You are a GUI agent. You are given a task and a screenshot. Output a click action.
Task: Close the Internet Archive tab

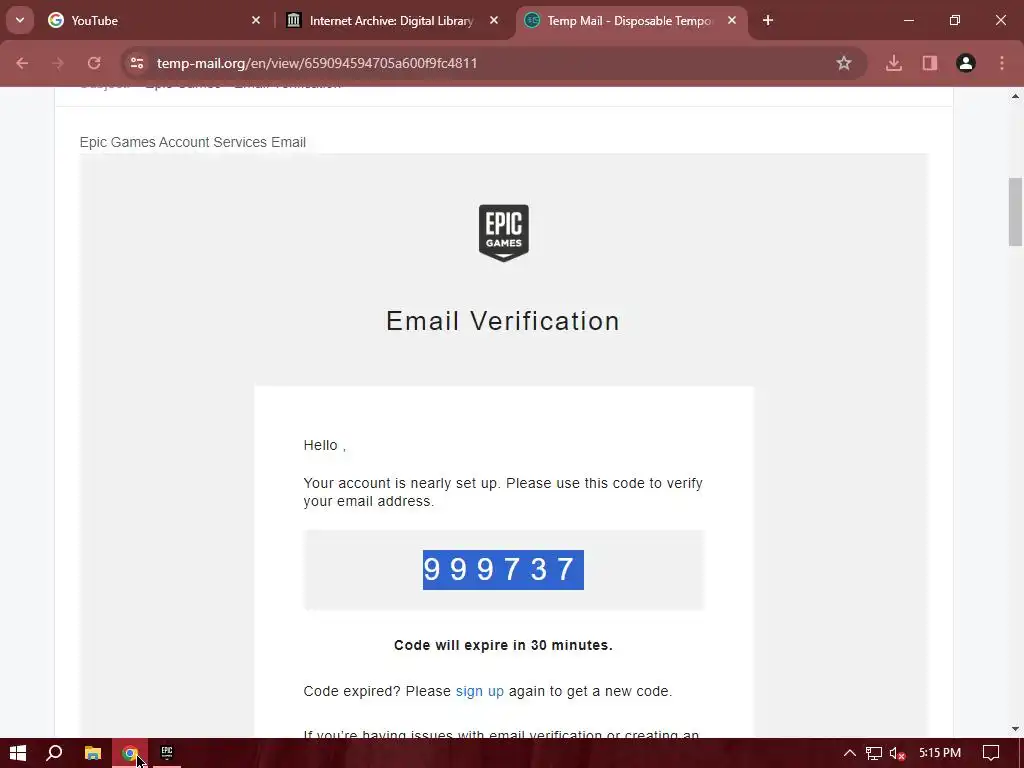494,20
